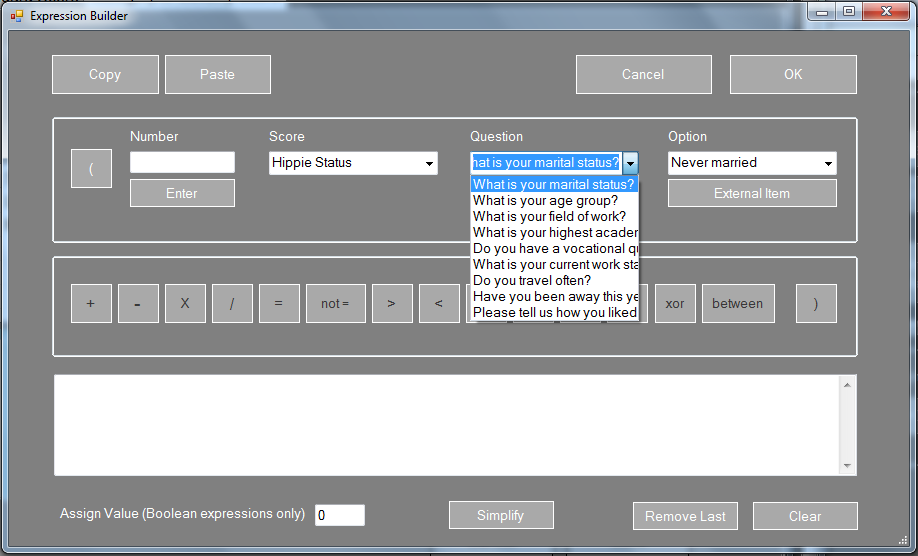Select 'What is your age group?' from list
The image size is (918, 556).
pyautogui.click(x=545, y=200)
